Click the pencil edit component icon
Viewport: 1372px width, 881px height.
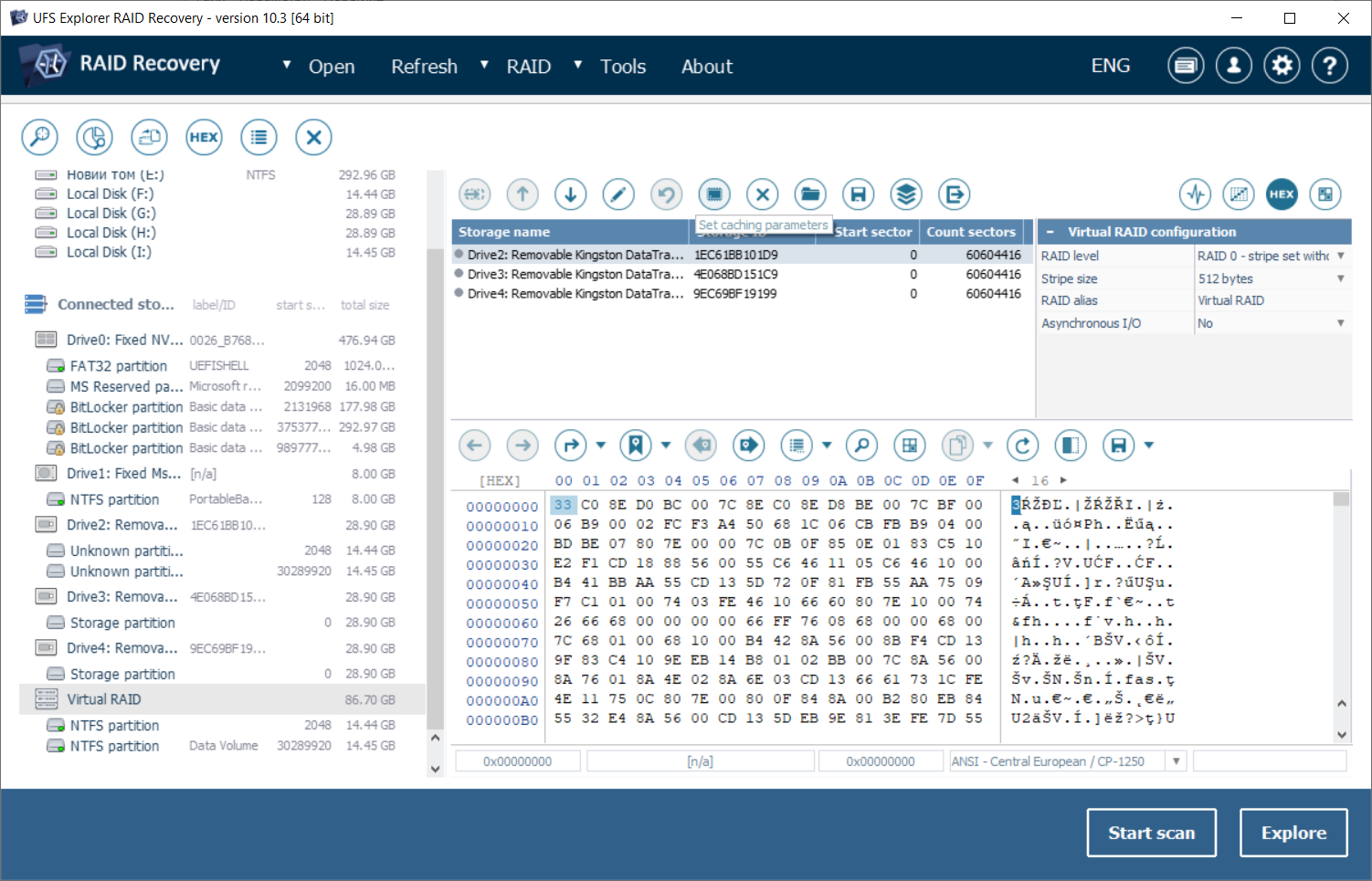pos(618,194)
